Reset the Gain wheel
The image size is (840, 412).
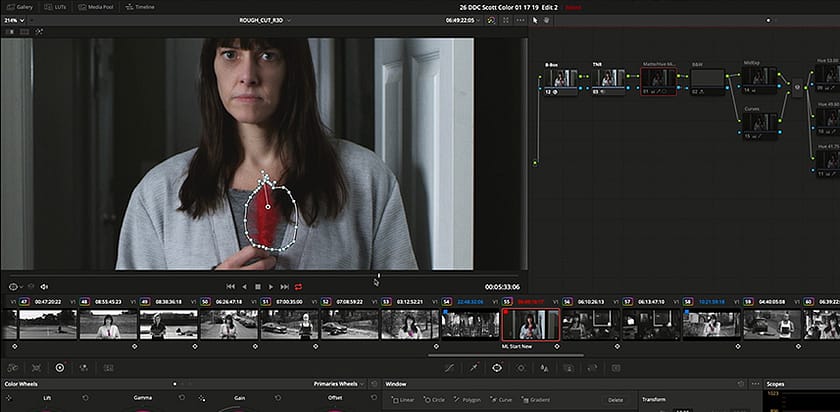click(278, 398)
